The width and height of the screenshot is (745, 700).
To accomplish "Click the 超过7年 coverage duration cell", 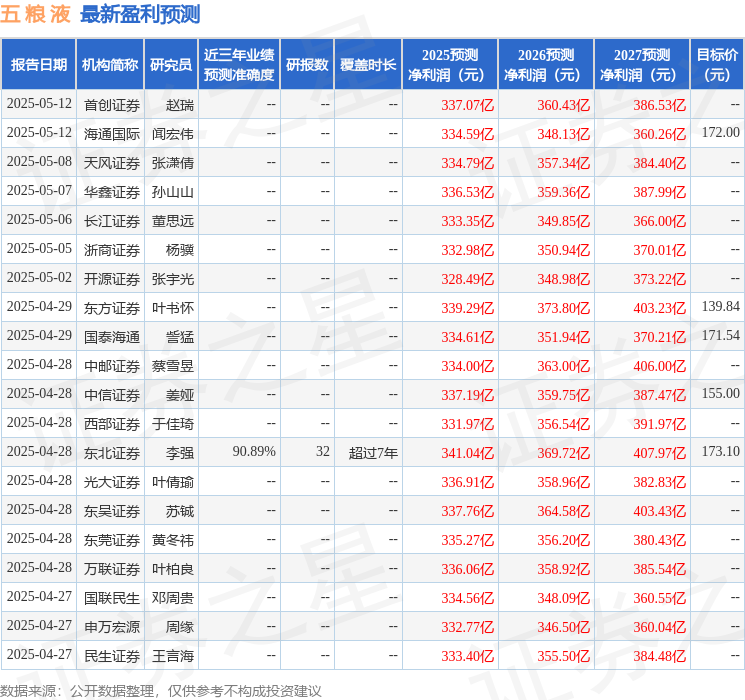I will click(373, 453).
